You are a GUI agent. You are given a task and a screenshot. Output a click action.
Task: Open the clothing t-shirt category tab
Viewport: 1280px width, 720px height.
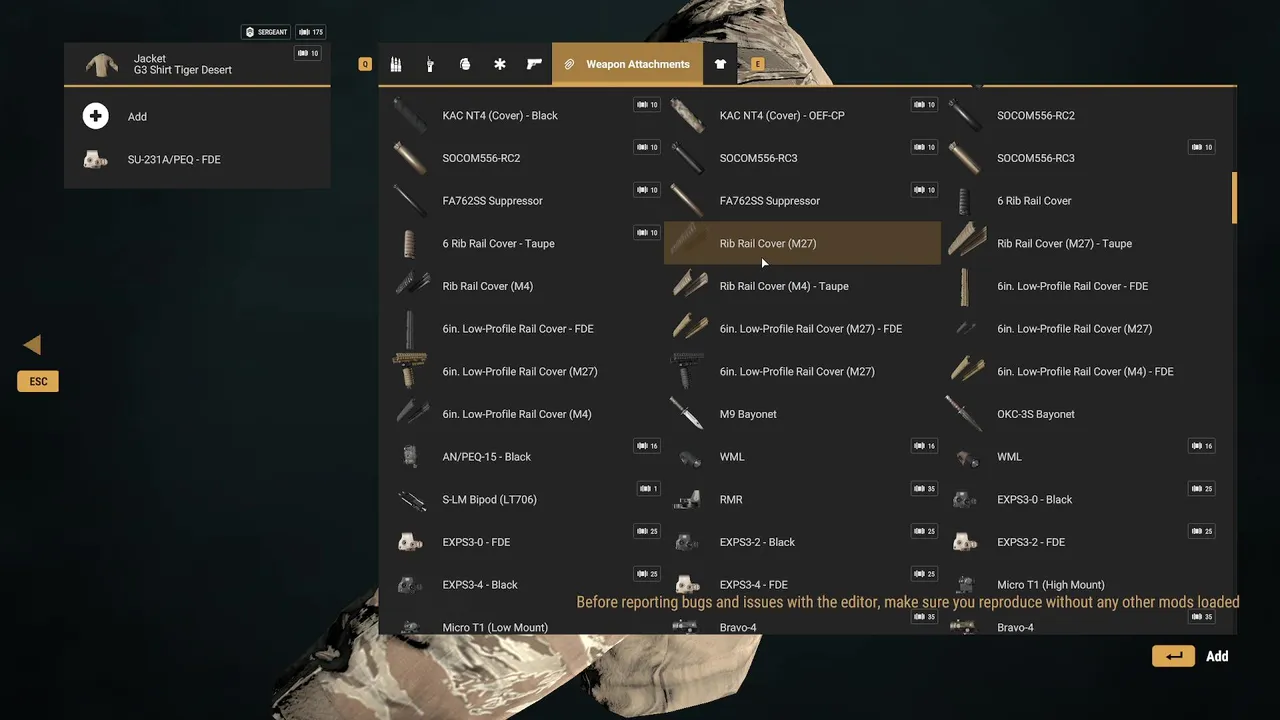click(720, 64)
